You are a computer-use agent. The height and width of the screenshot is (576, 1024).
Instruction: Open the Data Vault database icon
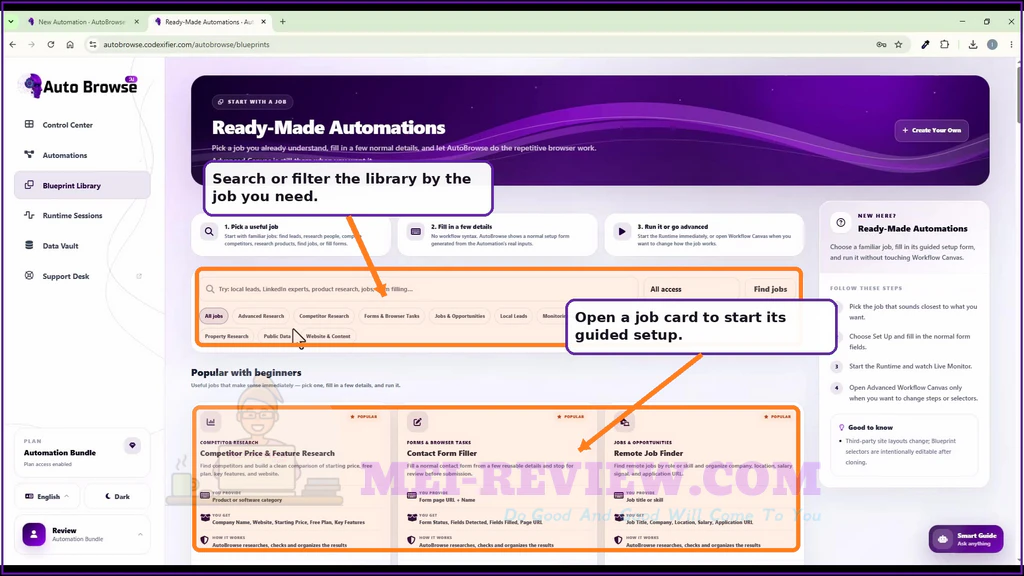(29, 246)
